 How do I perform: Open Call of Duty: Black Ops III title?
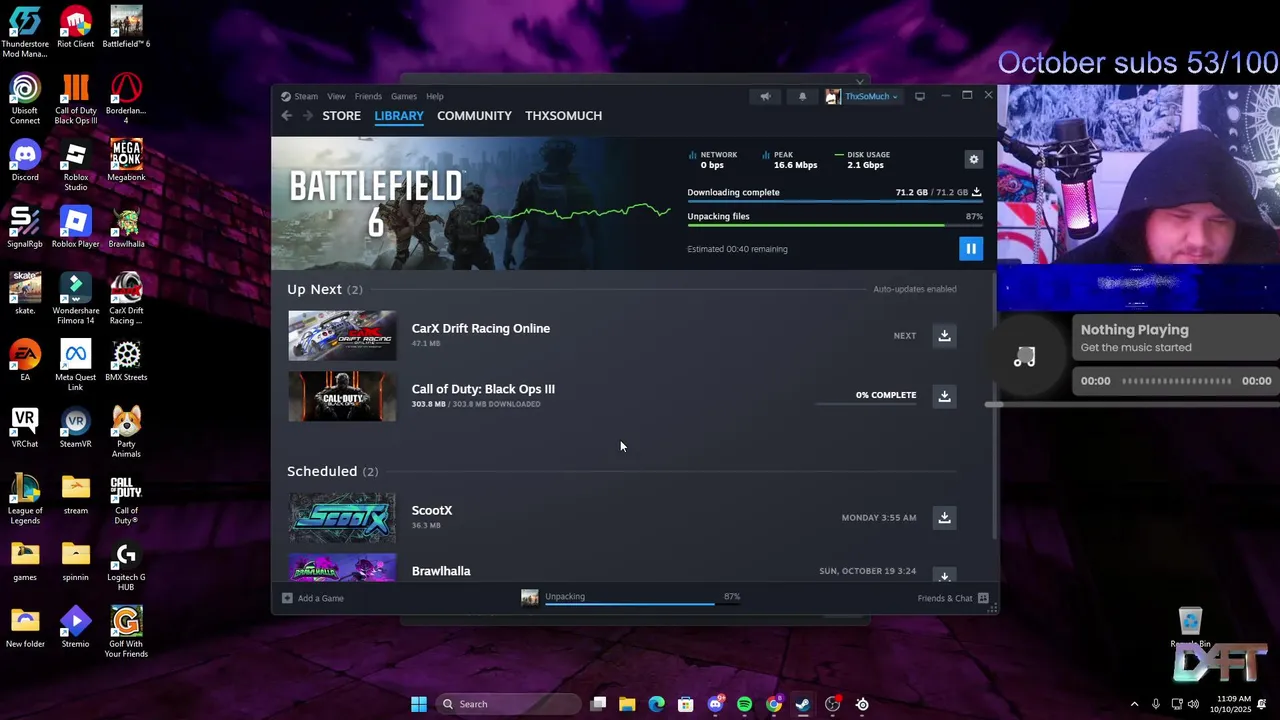483,390
